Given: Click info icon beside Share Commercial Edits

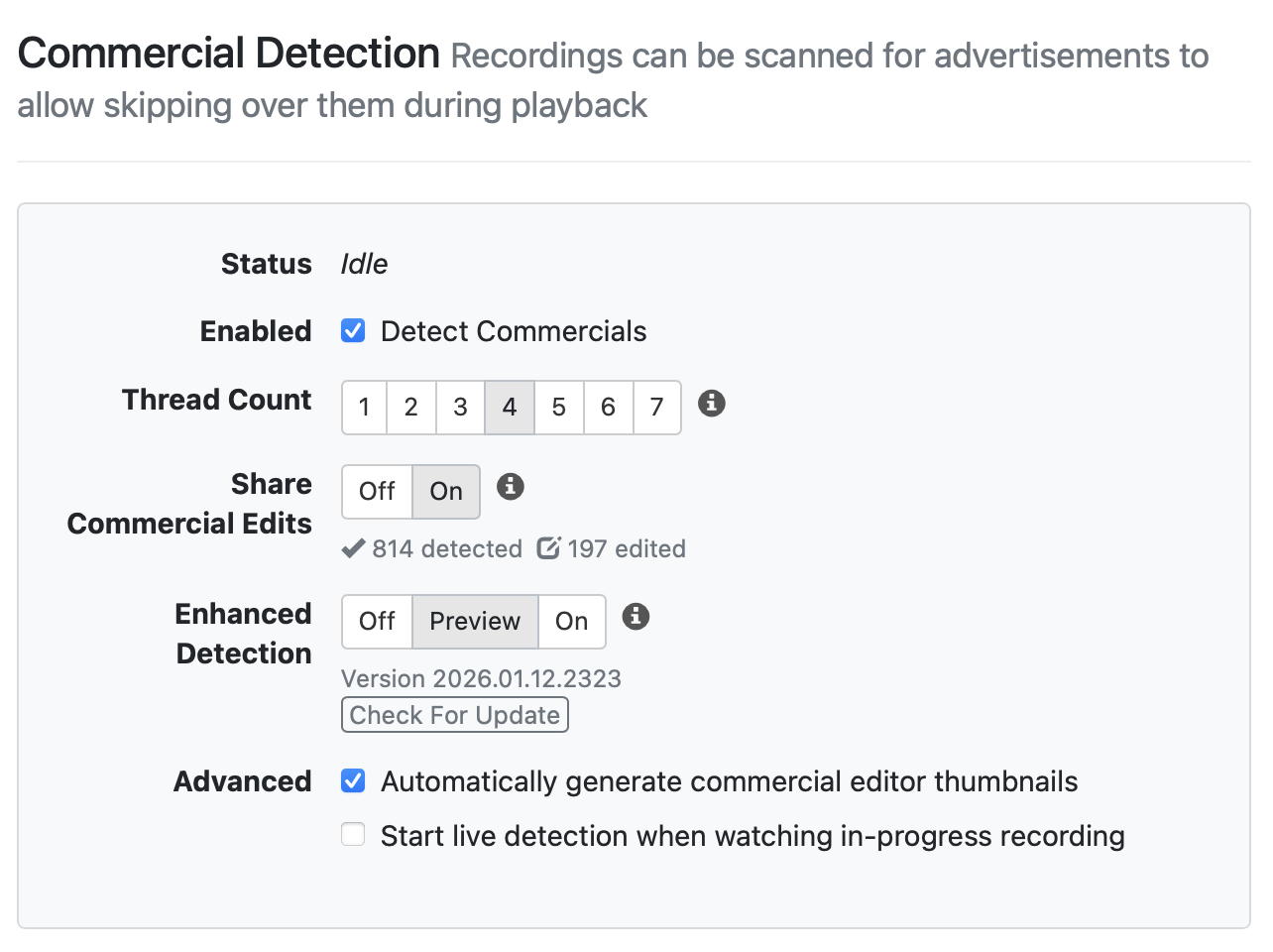Looking at the screenshot, I should (510, 487).
